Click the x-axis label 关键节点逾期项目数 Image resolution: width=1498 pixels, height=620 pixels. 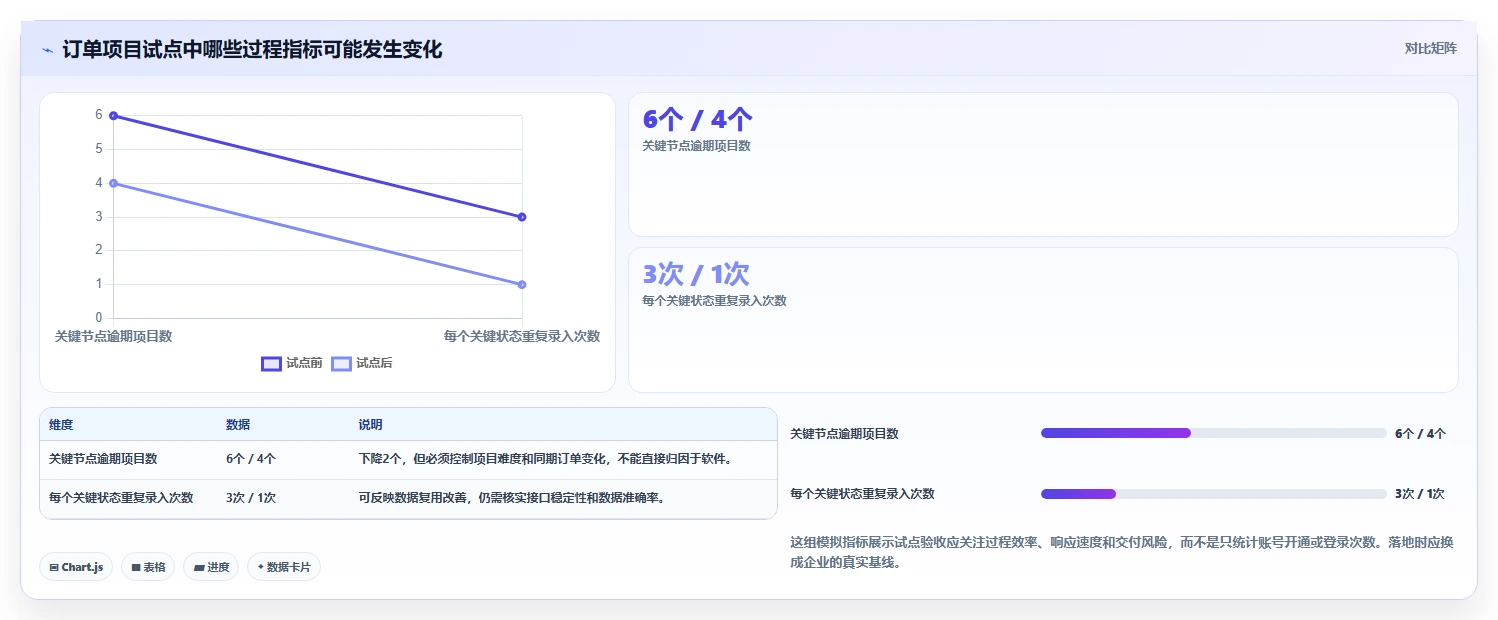tap(113, 336)
